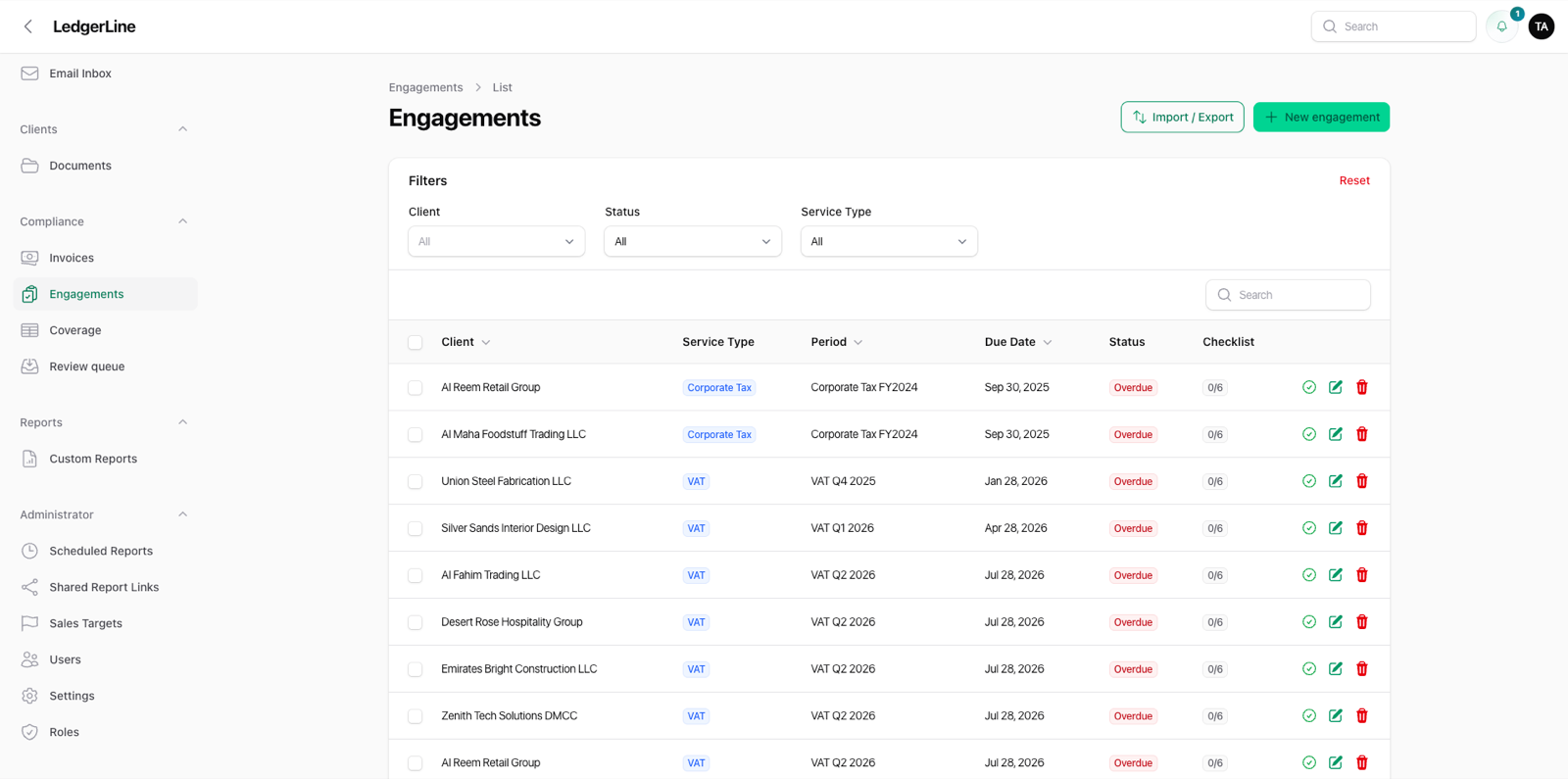Open the Status filter dropdown
This screenshot has width=1568, height=779.
[x=693, y=241]
